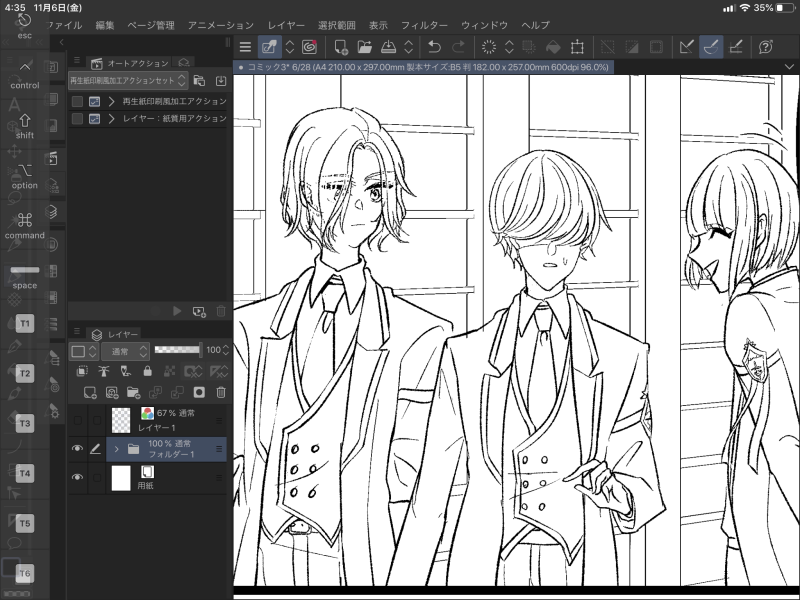Open the hamburger menu in command bar
800x600 pixels.
coord(245,47)
